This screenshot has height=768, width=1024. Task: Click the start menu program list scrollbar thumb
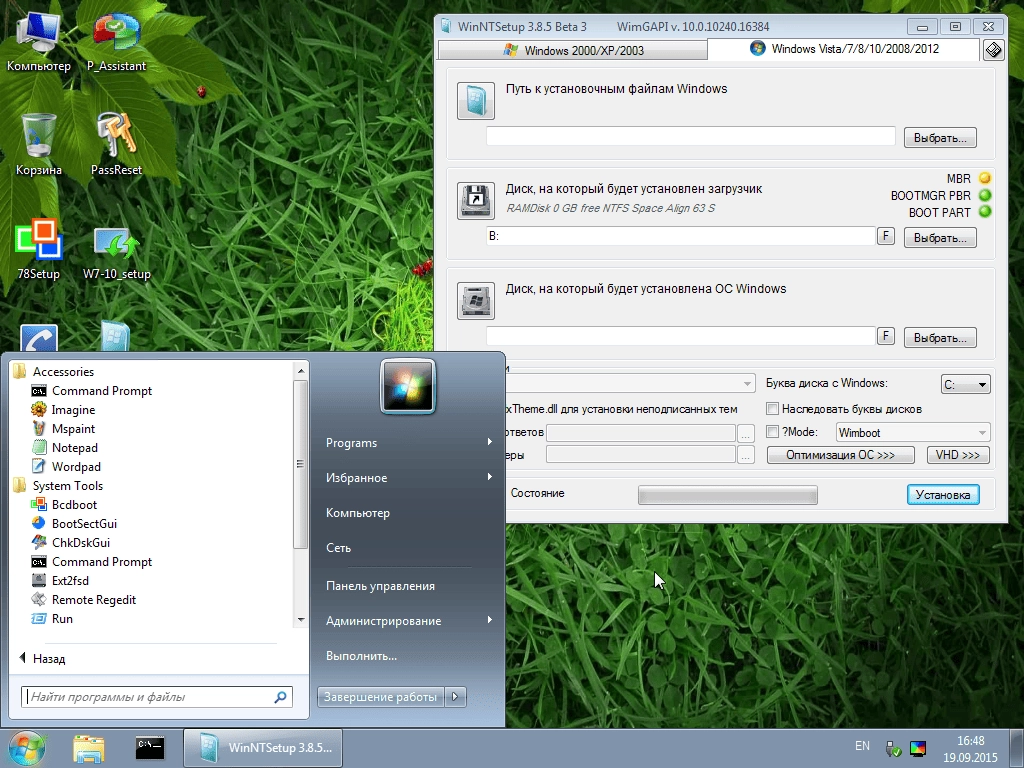coord(300,464)
